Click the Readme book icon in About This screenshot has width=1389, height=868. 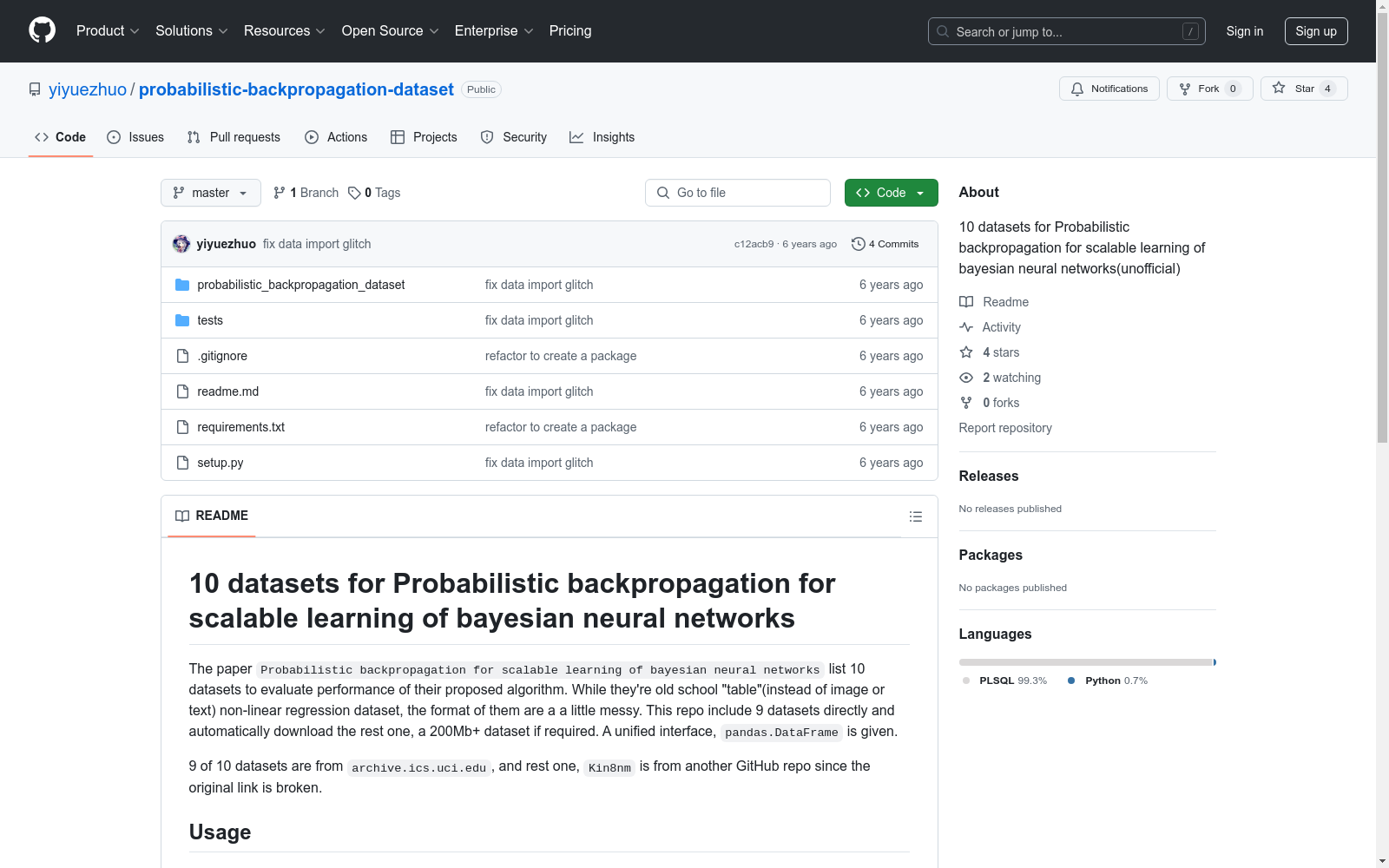(966, 302)
